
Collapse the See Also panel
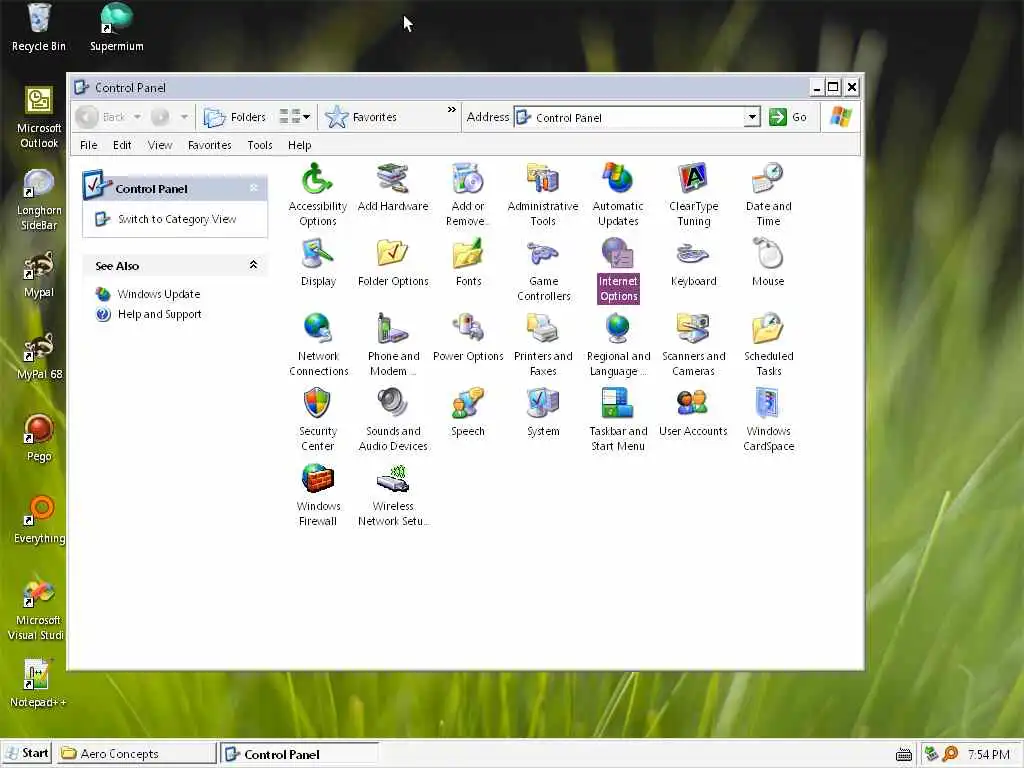253,264
